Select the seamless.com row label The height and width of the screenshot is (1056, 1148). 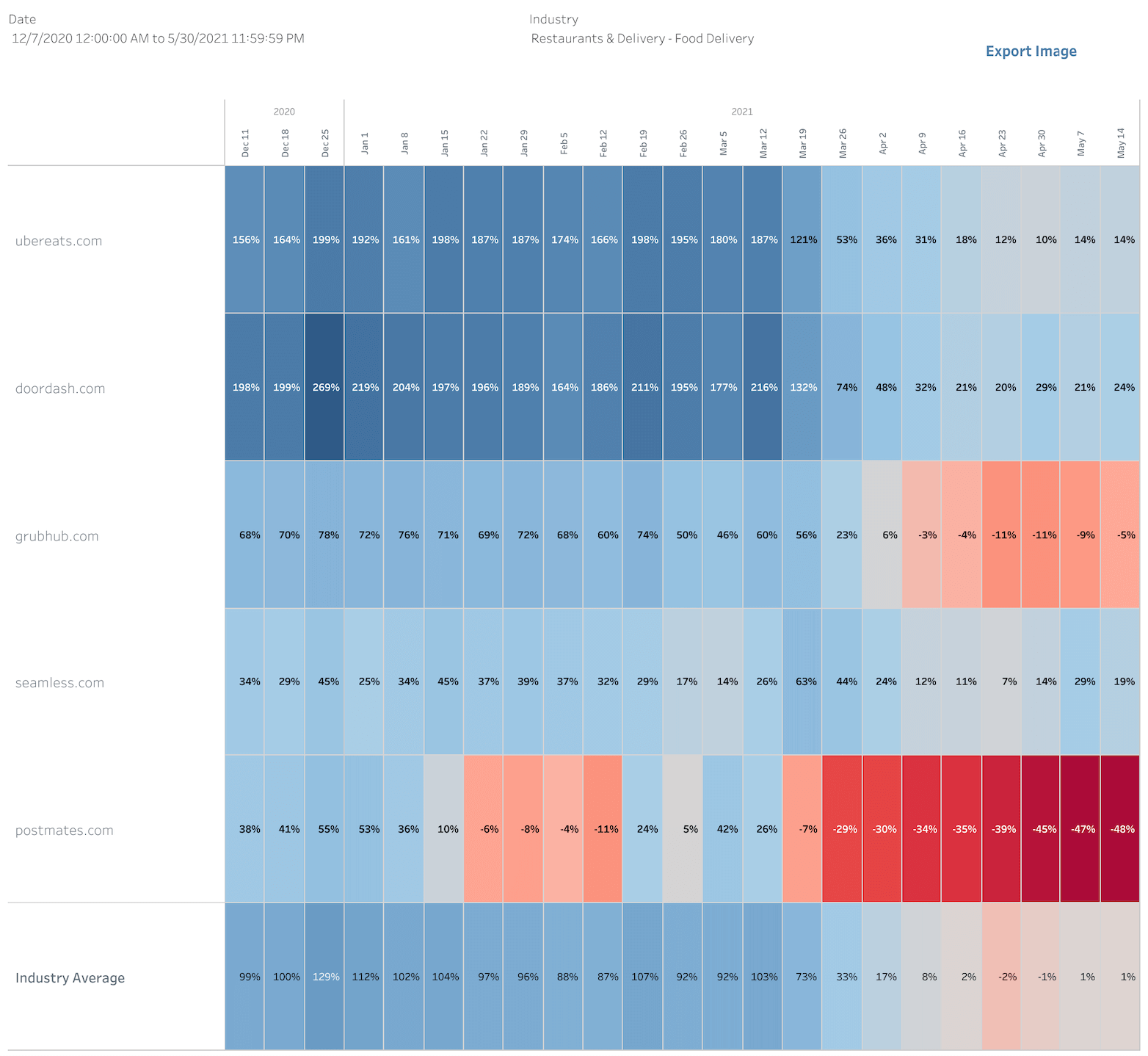60,683
